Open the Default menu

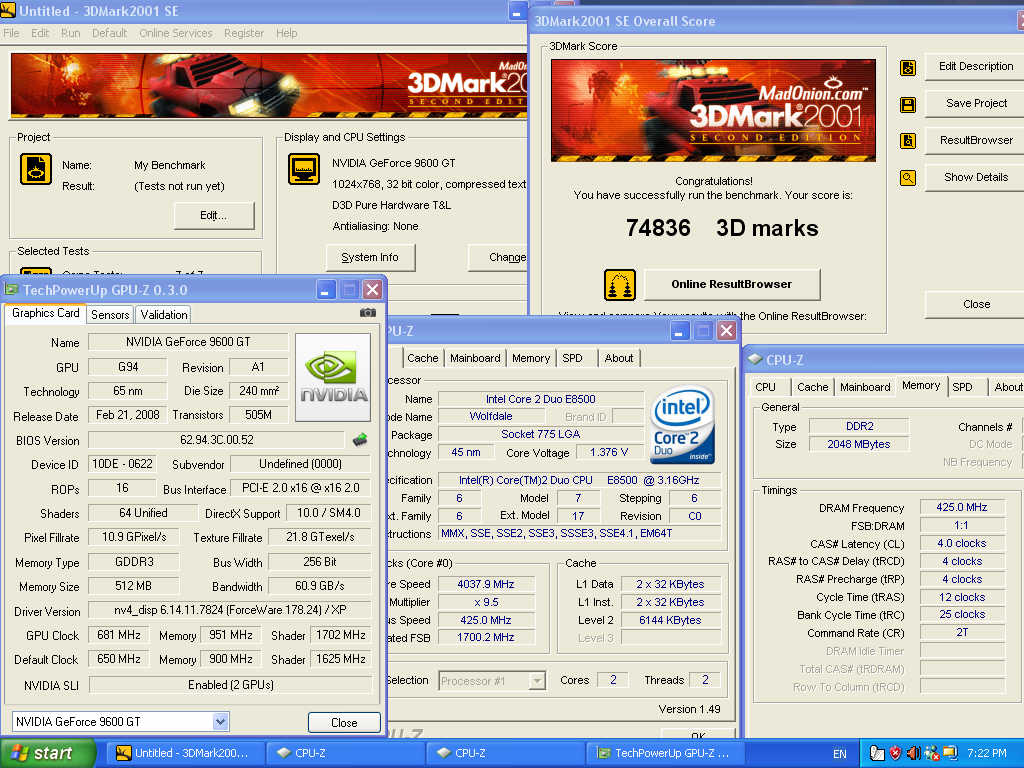(x=109, y=33)
